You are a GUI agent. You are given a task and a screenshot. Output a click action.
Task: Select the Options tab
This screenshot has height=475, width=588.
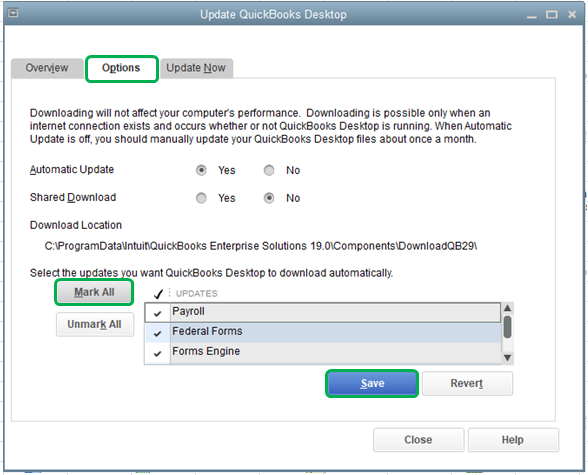click(x=121, y=68)
